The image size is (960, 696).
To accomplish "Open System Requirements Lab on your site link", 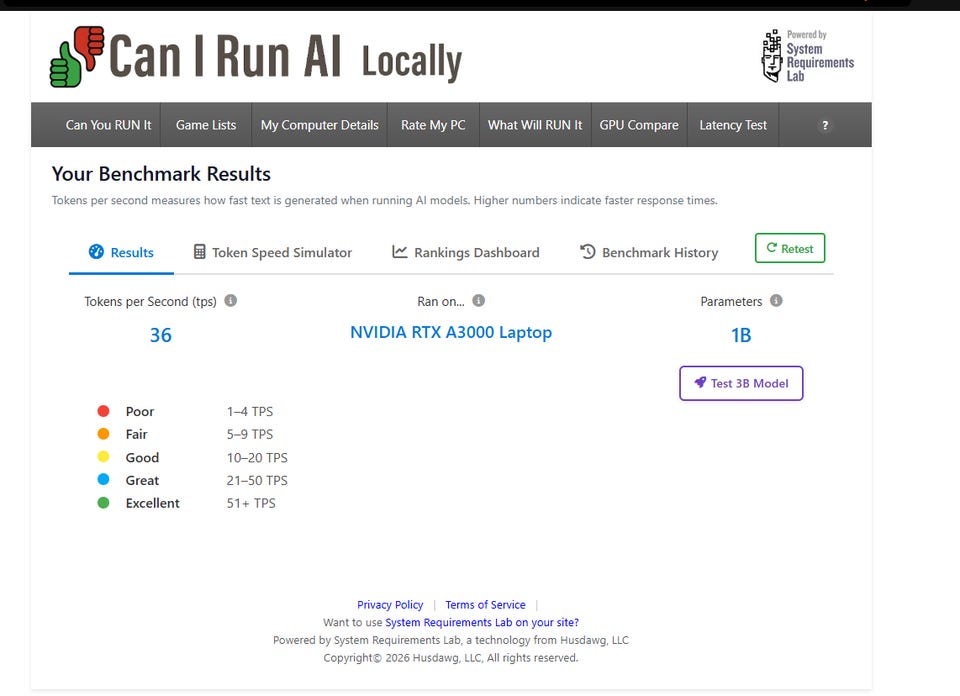I will [x=482, y=623].
